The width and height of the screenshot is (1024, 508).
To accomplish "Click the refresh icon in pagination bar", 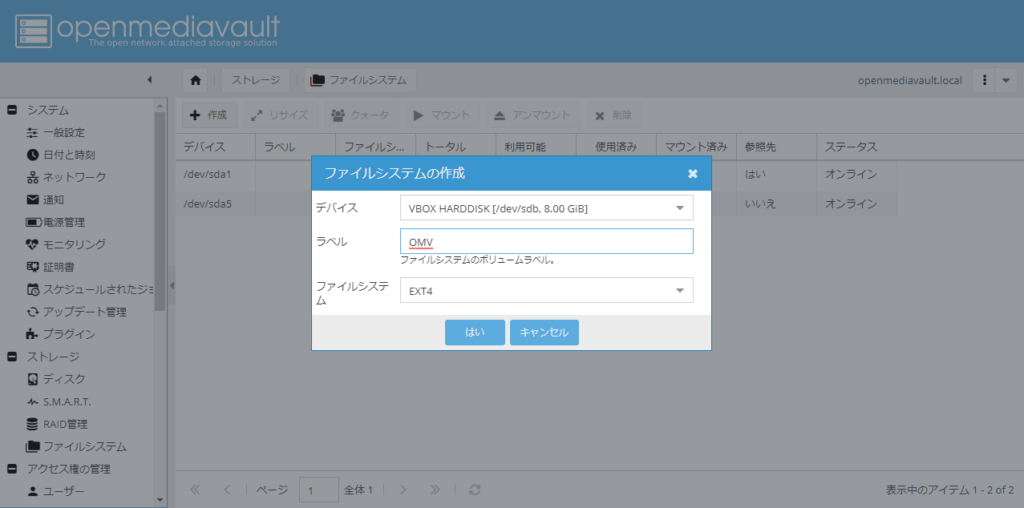I will coord(475,490).
